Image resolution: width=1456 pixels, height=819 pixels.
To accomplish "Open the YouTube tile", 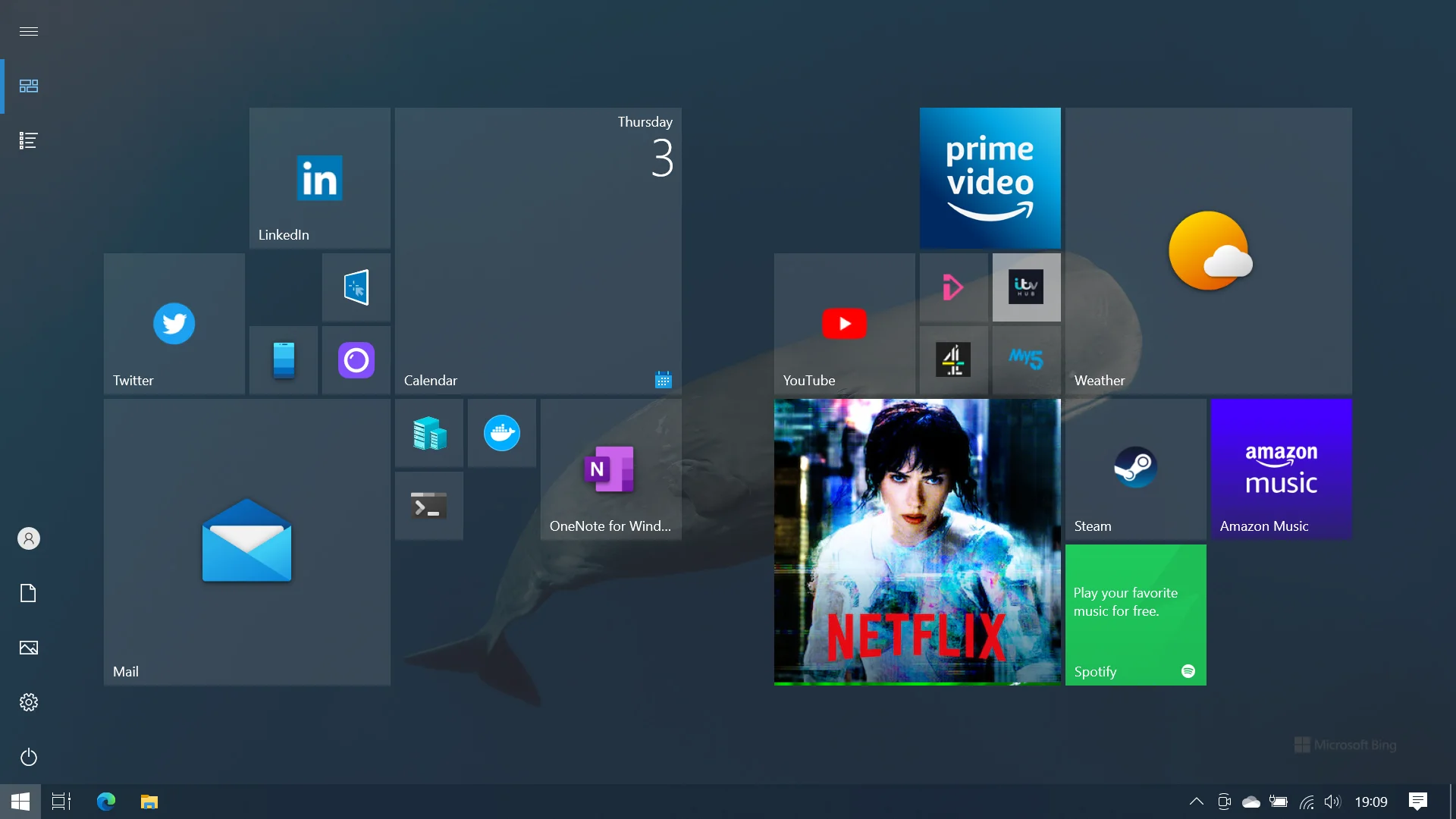I will click(844, 323).
